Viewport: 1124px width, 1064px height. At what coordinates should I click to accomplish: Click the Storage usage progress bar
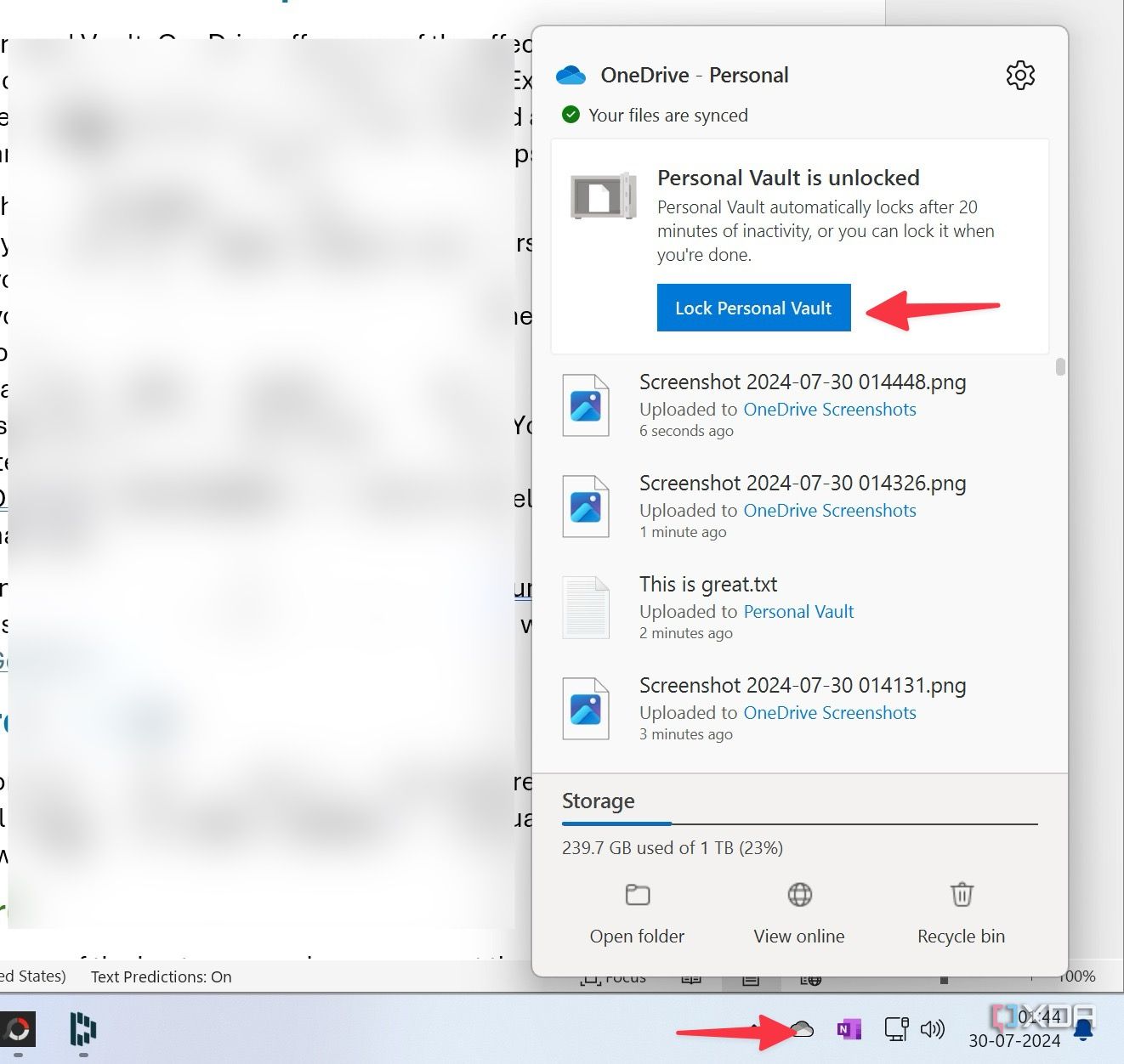(x=799, y=823)
